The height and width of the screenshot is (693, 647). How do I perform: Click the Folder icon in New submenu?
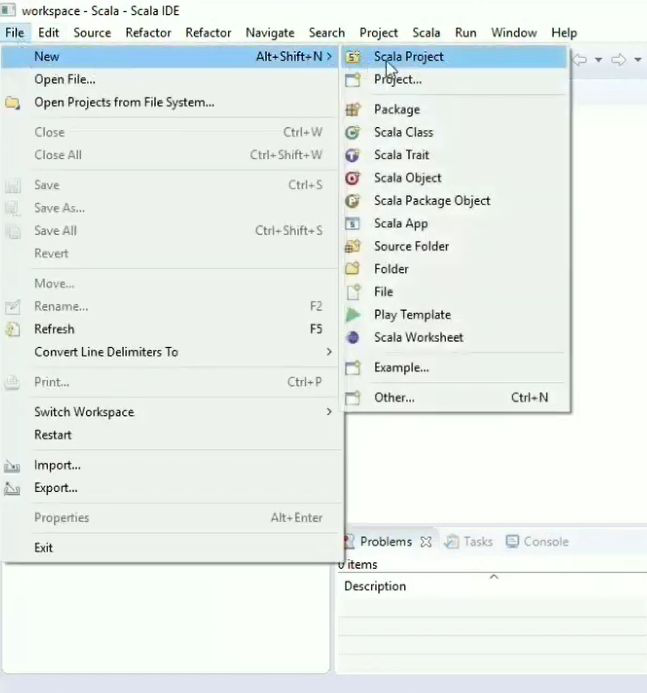point(353,269)
